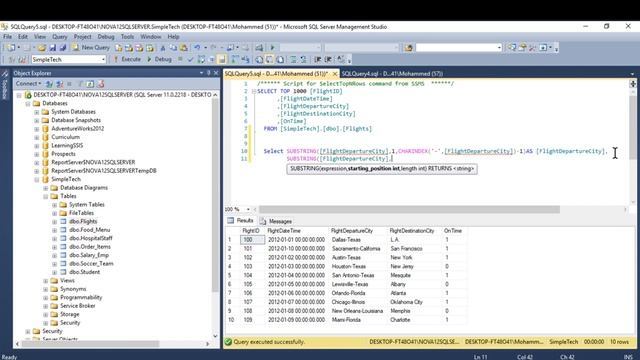Undo the last edit

197,48
